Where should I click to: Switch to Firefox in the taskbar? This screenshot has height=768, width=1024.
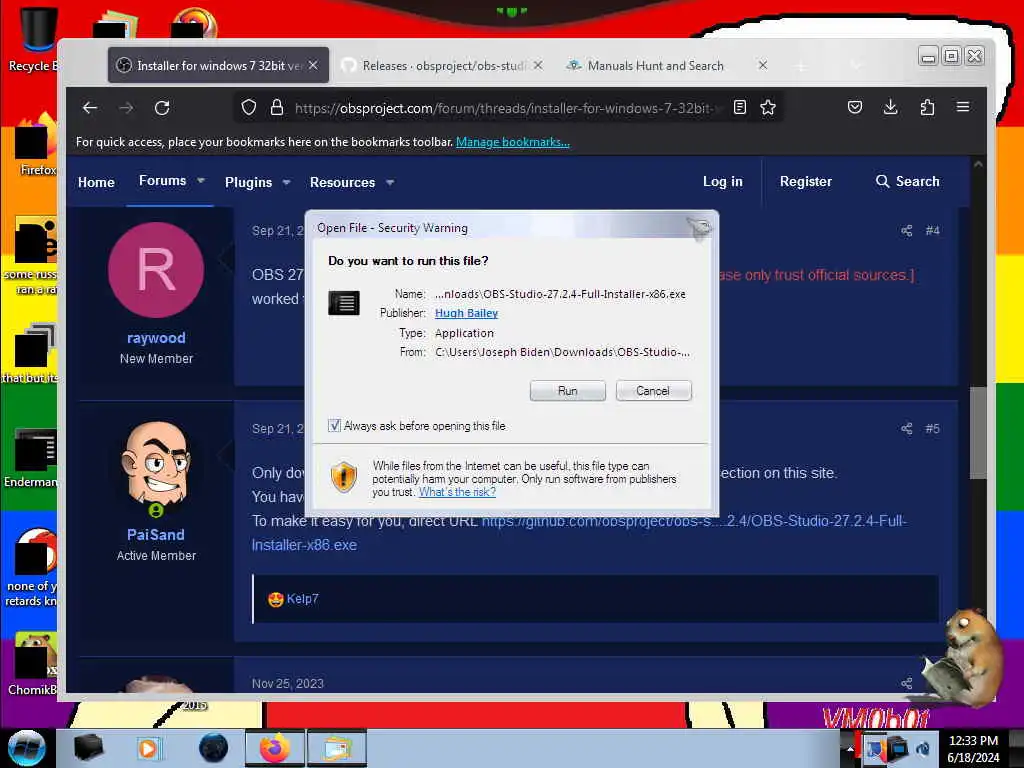(275, 748)
